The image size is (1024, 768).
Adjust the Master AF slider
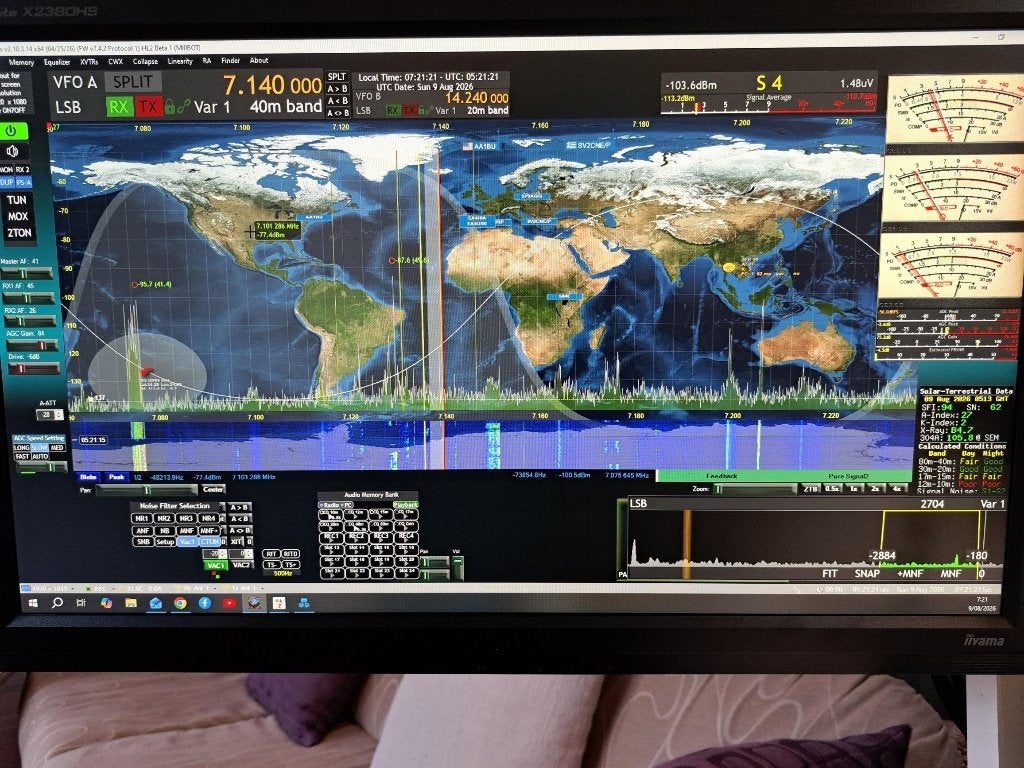click(29, 274)
